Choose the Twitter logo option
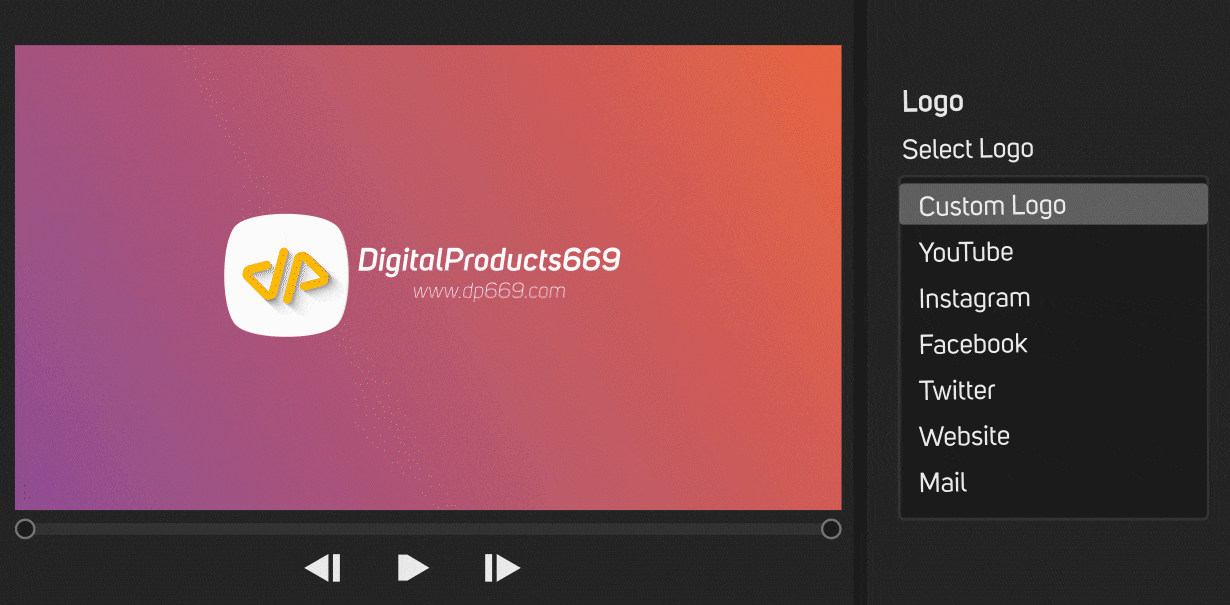Screen dimensions: 1230x605 coord(957,390)
